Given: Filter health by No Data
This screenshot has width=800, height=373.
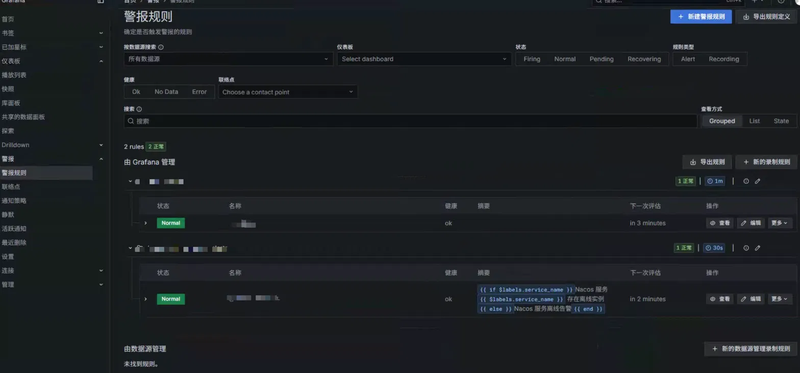Looking at the screenshot, I should click(x=166, y=92).
